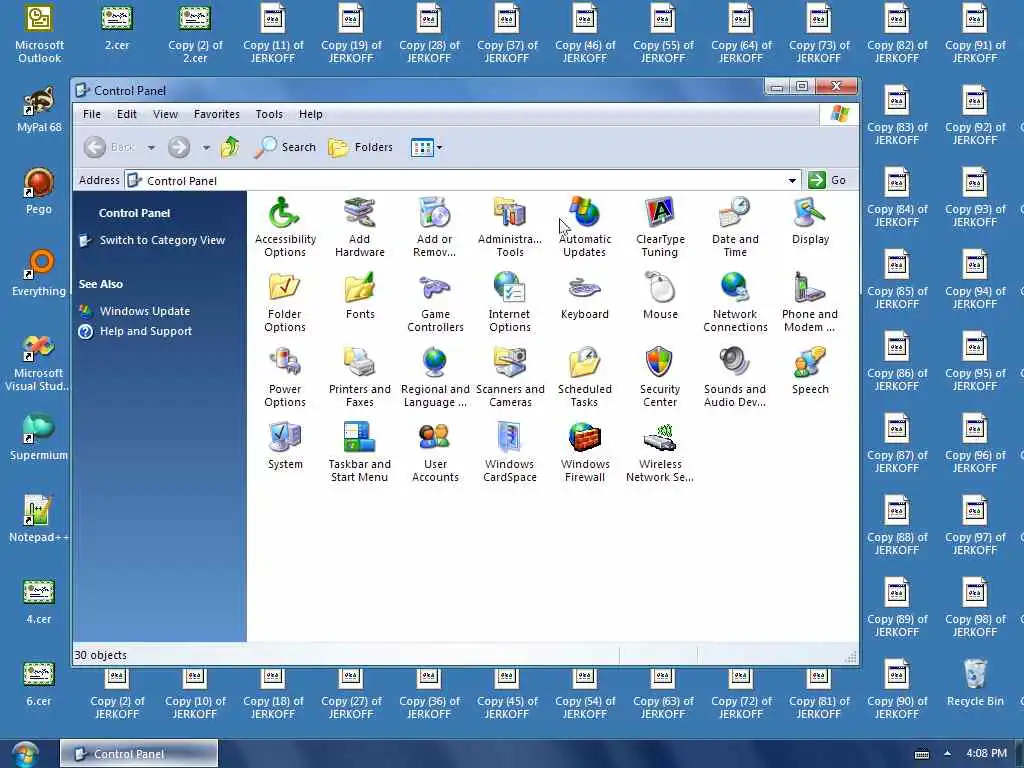Open the Edit menu
This screenshot has width=1024, height=768.
[127, 114]
